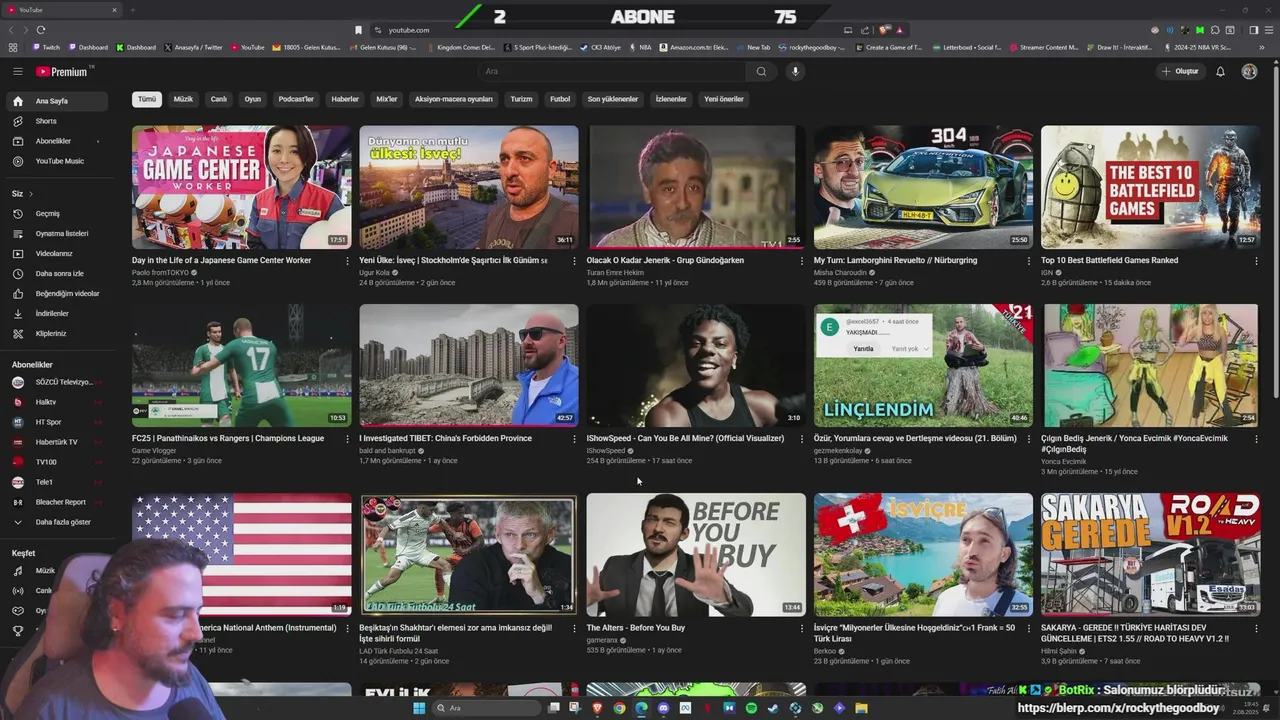Select the Canlı filter chip
Image resolution: width=1280 pixels, height=720 pixels.
tap(218, 99)
